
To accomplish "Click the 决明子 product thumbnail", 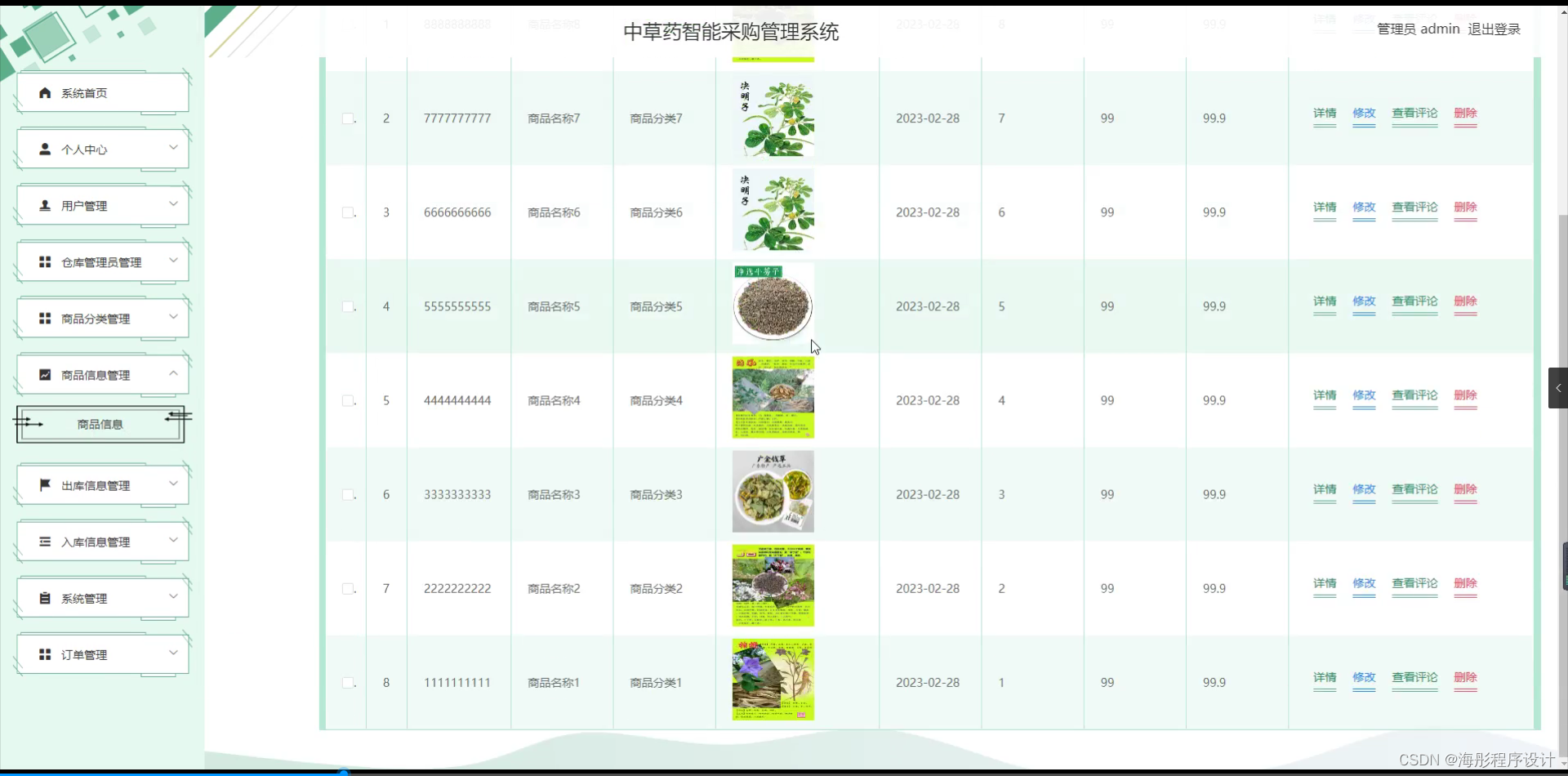I will (x=772, y=116).
